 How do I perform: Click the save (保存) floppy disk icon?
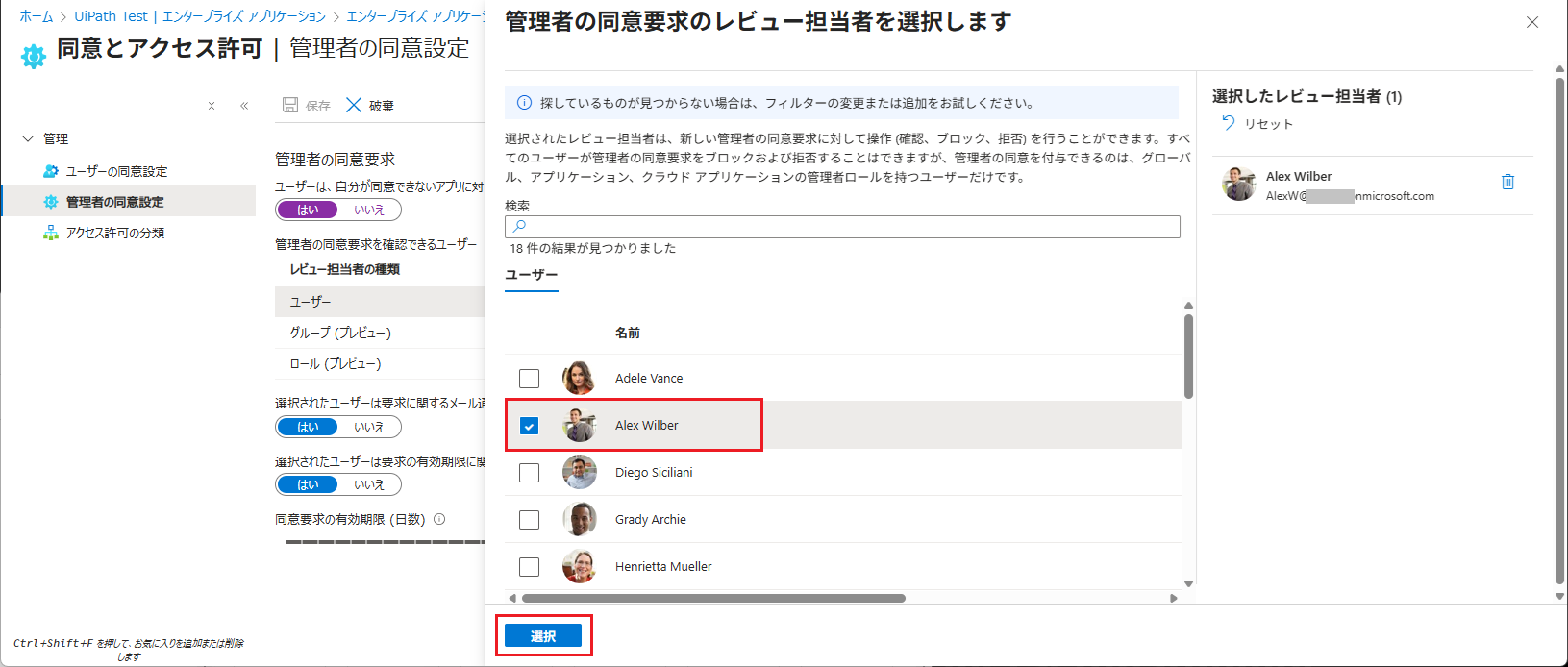point(290,105)
